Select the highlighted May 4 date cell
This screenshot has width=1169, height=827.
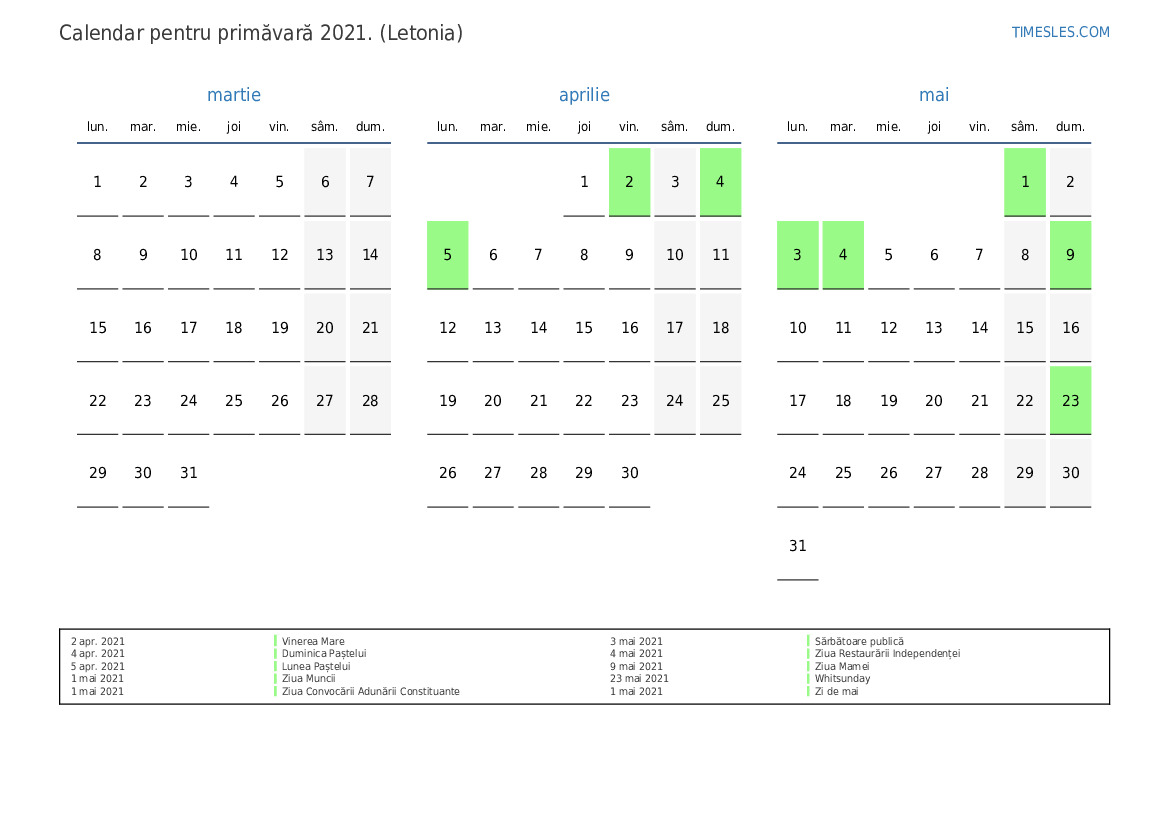pos(843,255)
